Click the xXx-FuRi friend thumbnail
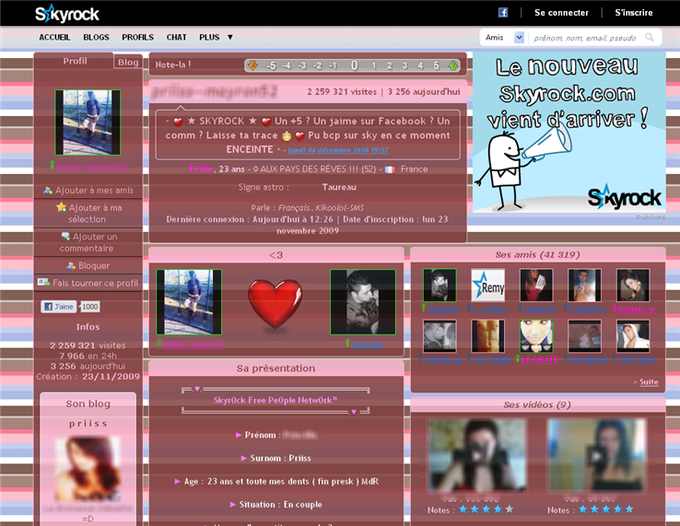Viewport: 680px width, 526px height. pyautogui.click(x=488, y=336)
